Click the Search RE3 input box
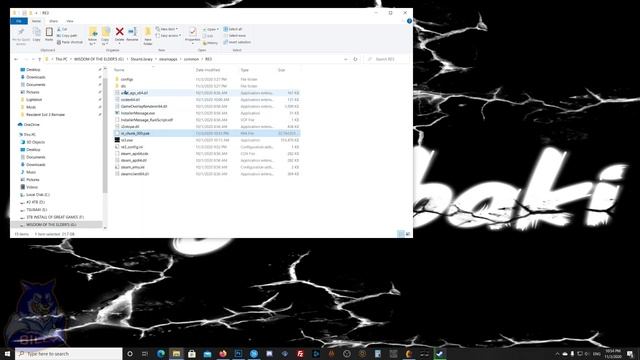This screenshot has height=360, width=640. point(387,59)
